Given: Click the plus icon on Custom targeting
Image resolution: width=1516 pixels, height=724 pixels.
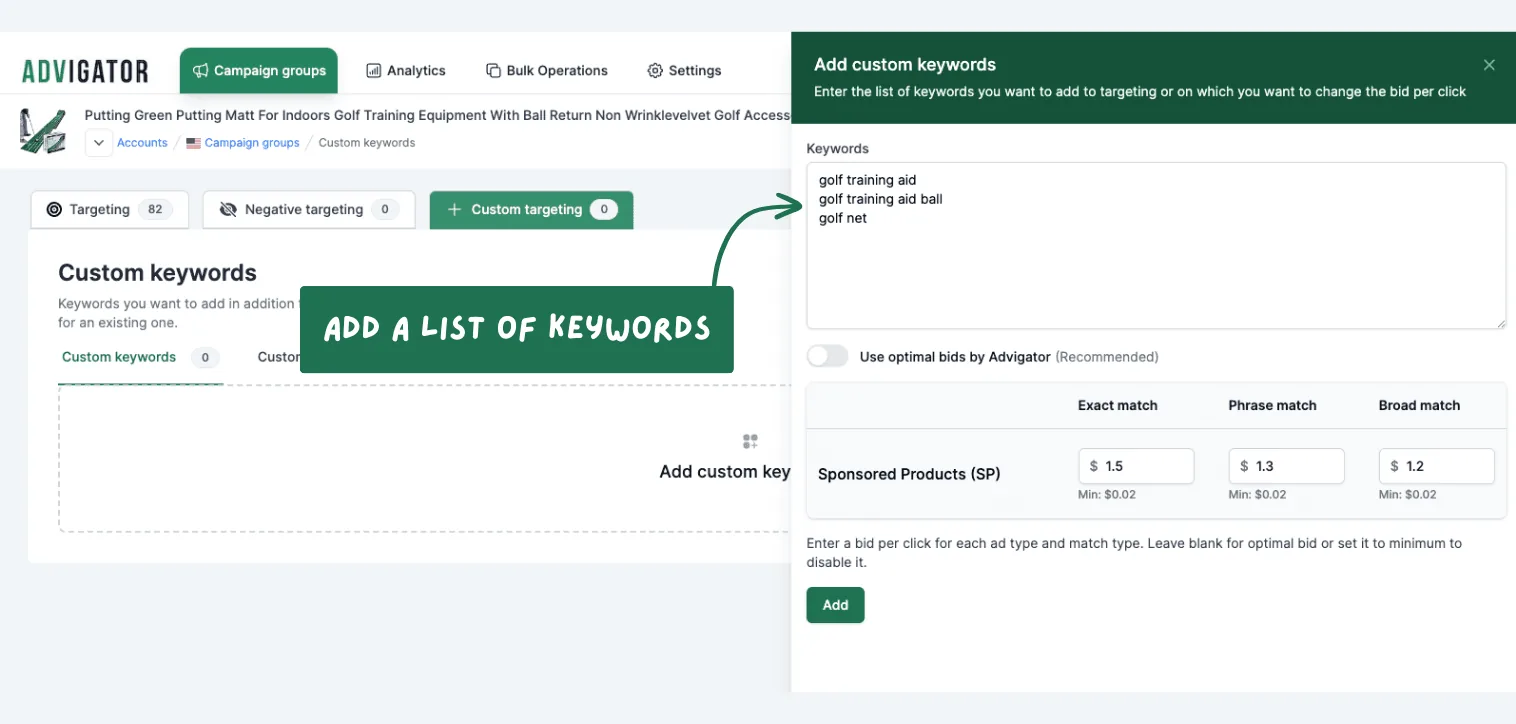Looking at the screenshot, I should coord(454,210).
